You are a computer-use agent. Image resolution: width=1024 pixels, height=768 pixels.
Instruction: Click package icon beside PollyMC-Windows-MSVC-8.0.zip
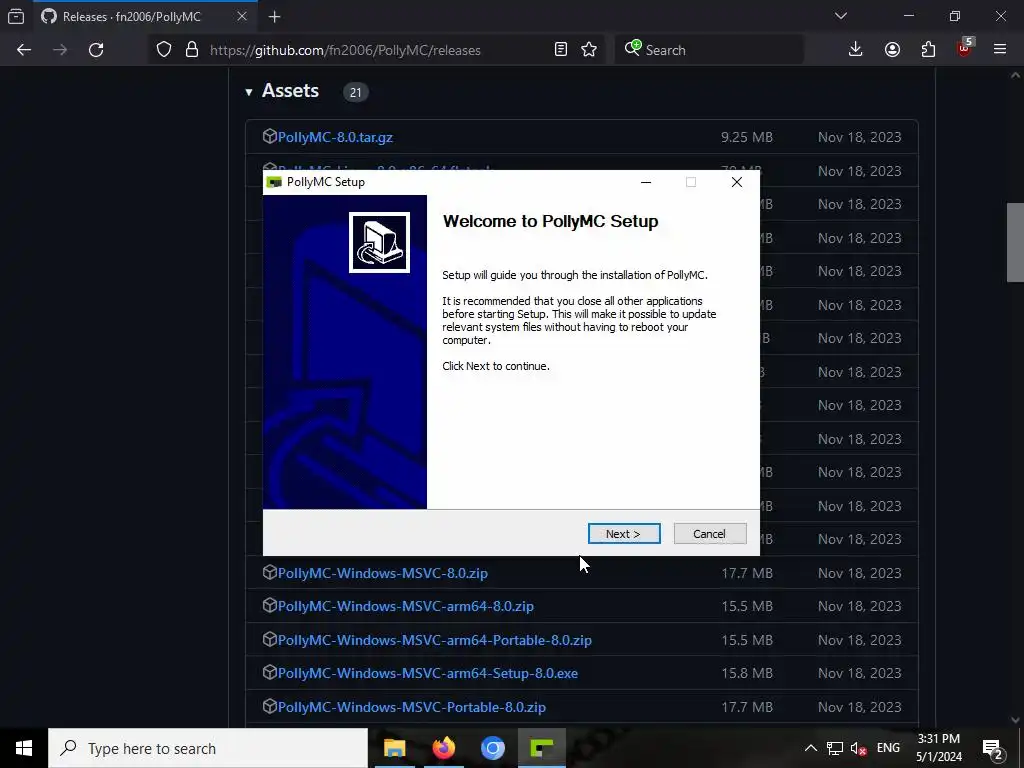pos(270,572)
